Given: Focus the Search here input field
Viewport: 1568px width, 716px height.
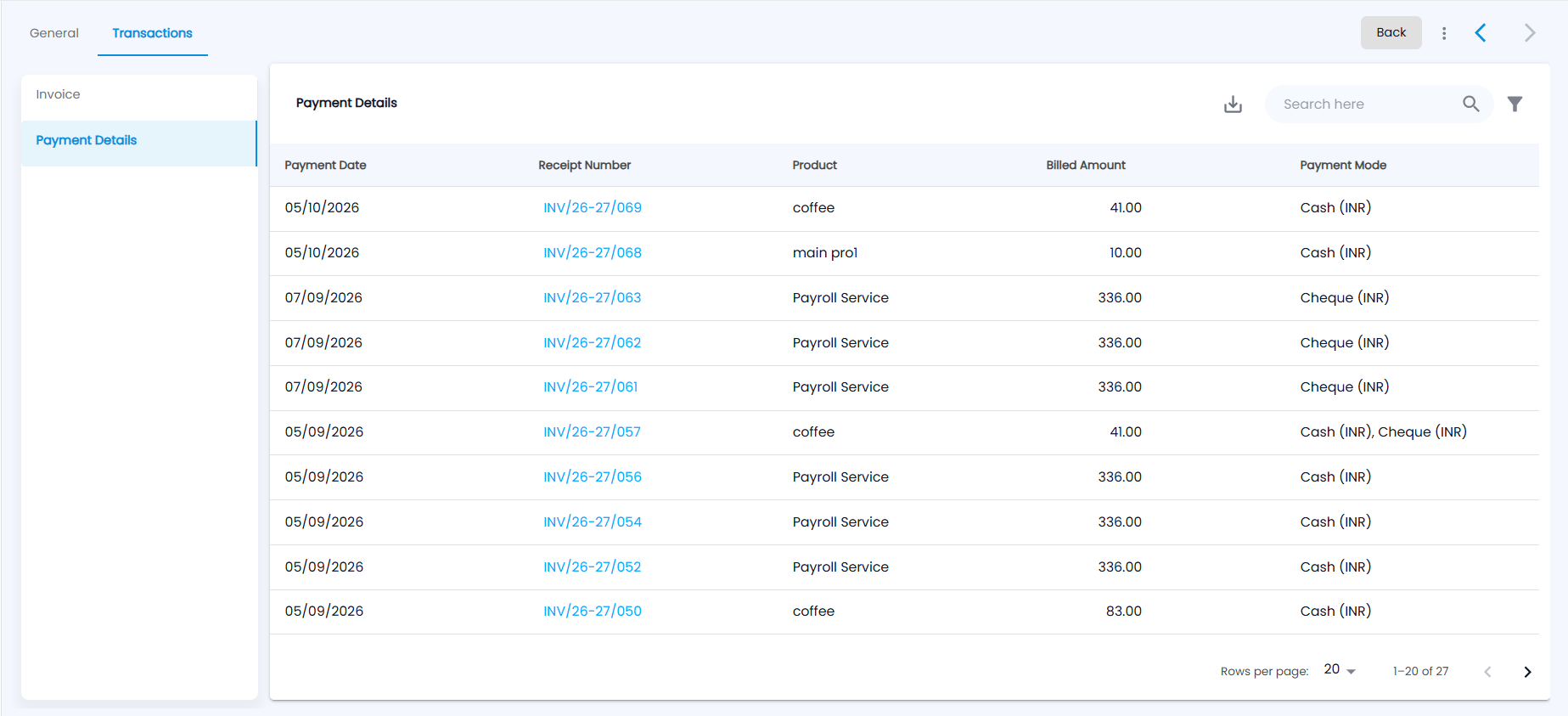Looking at the screenshot, I should pos(1367,104).
